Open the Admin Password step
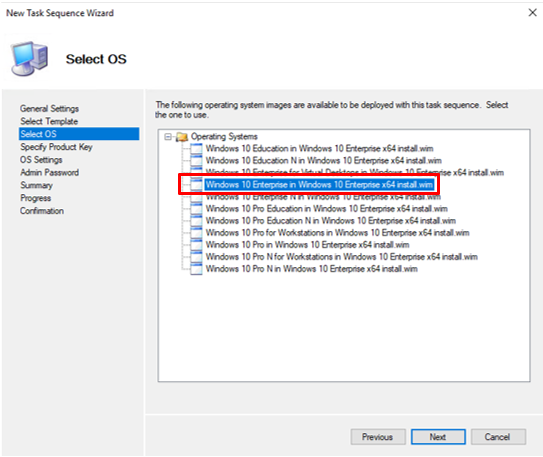The image size is (543, 457). tap(49, 172)
